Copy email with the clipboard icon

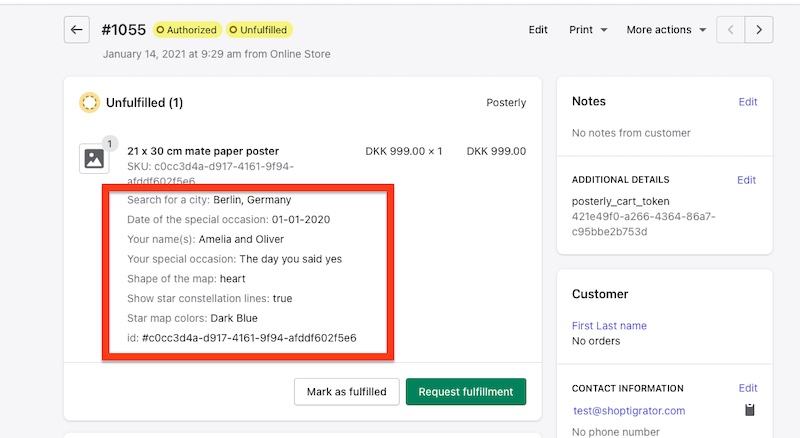749,409
